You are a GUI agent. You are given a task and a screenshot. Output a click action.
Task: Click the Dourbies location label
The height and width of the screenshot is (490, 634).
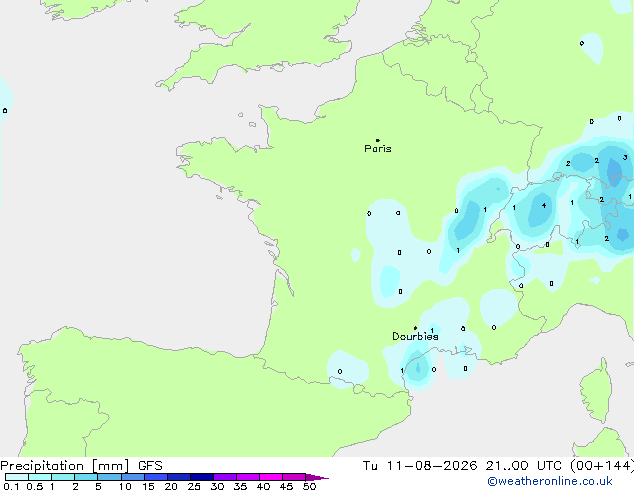click(415, 336)
